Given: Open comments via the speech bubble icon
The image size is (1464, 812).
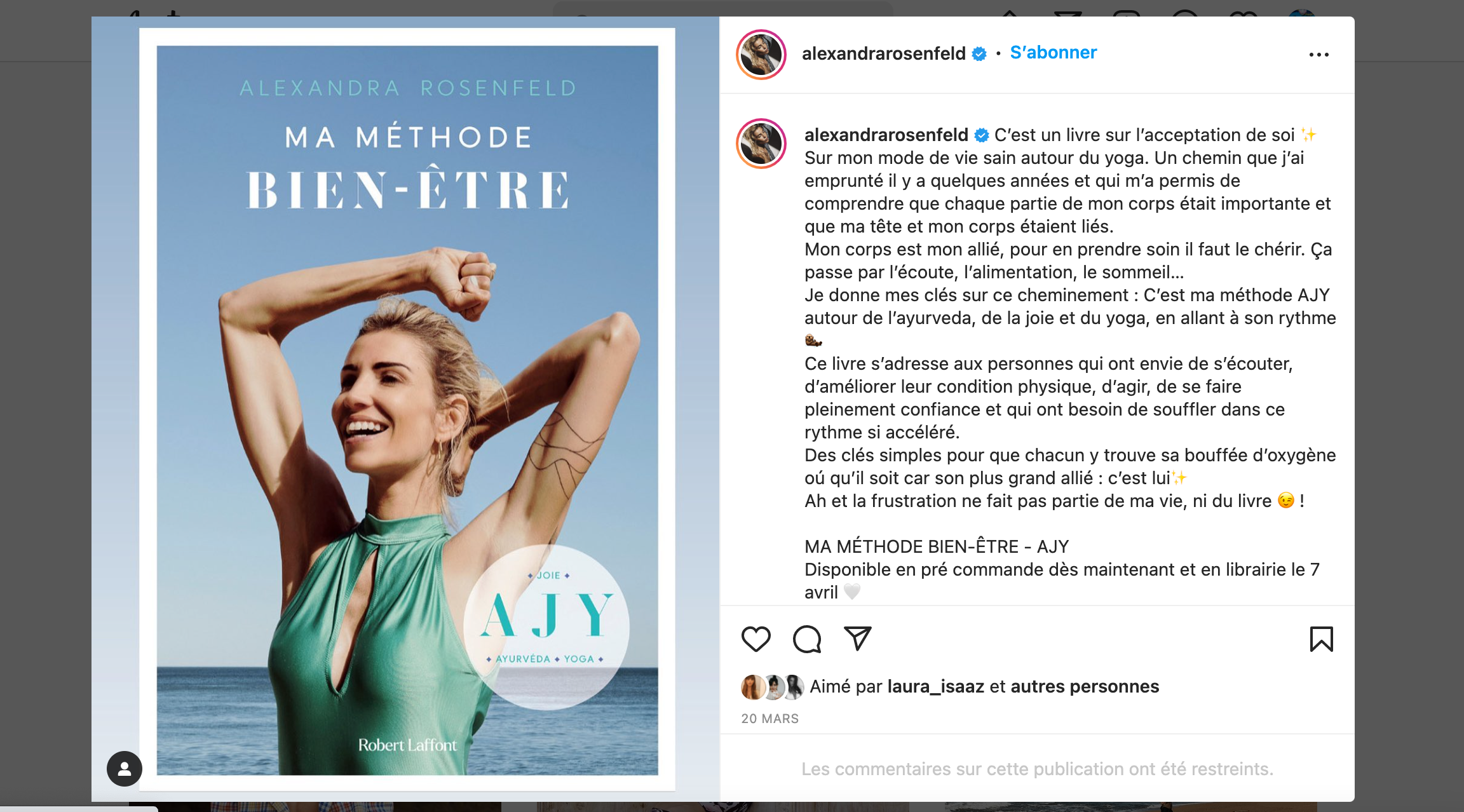Looking at the screenshot, I should [807, 639].
